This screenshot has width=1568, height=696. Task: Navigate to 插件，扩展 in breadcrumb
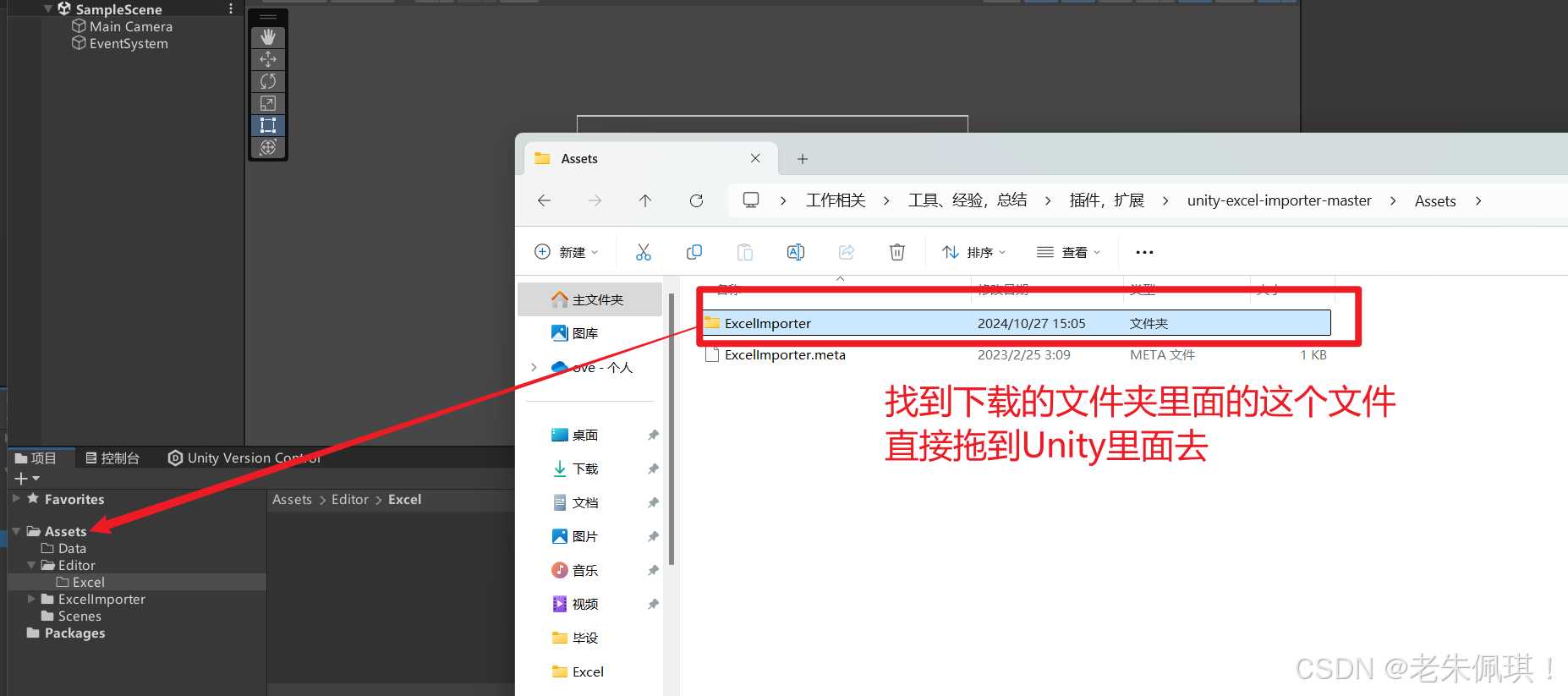[x=1106, y=200]
